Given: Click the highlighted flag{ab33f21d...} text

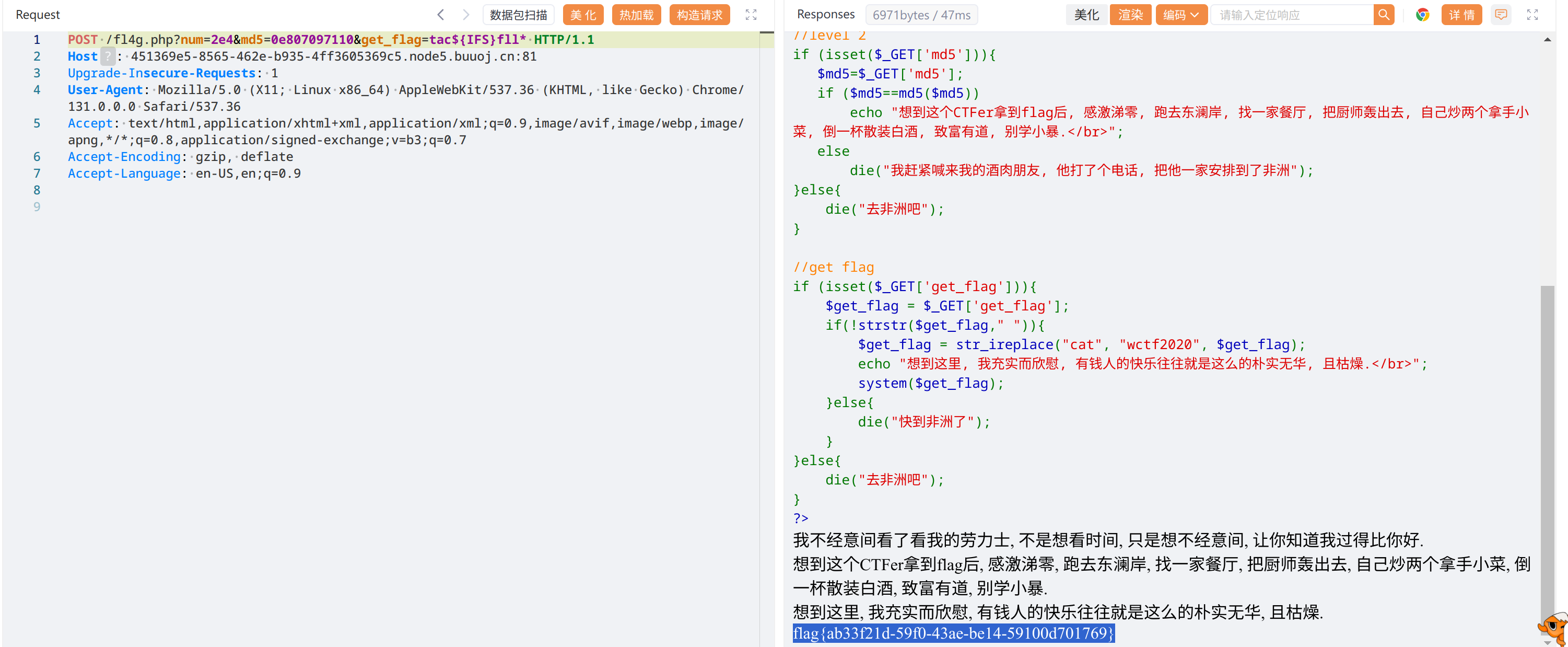Looking at the screenshot, I should click(953, 633).
